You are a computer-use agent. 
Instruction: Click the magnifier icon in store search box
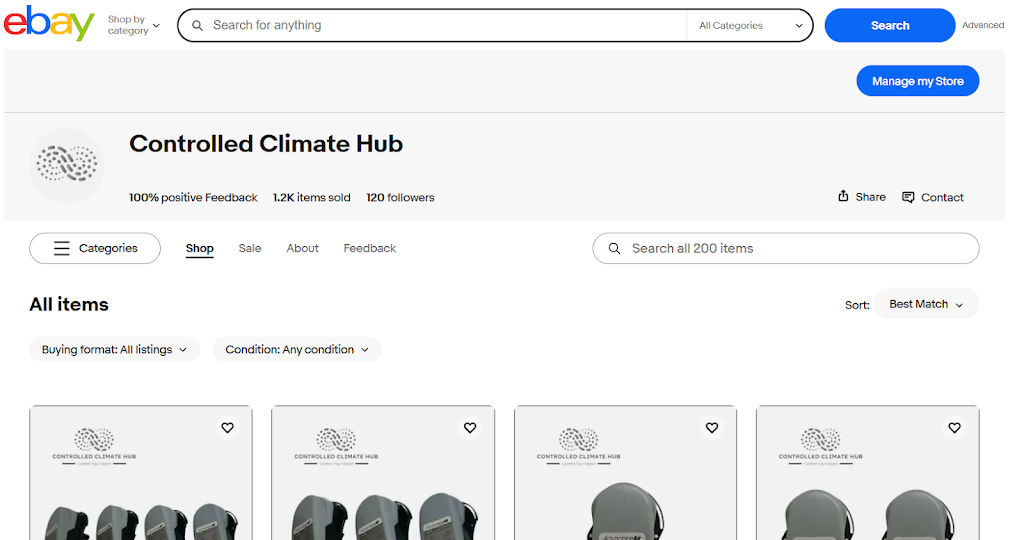pos(614,248)
